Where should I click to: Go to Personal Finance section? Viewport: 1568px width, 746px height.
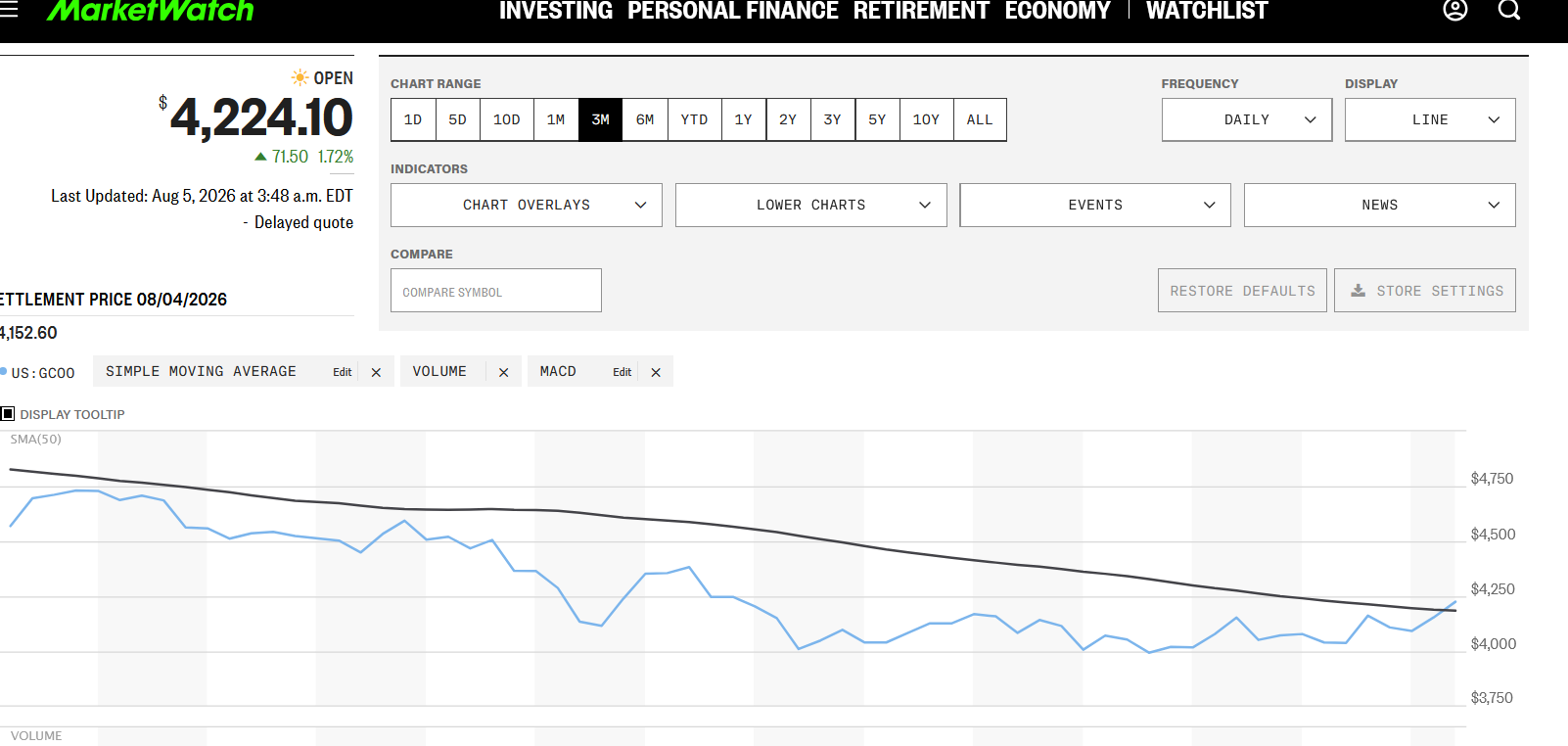click(732, 11)
